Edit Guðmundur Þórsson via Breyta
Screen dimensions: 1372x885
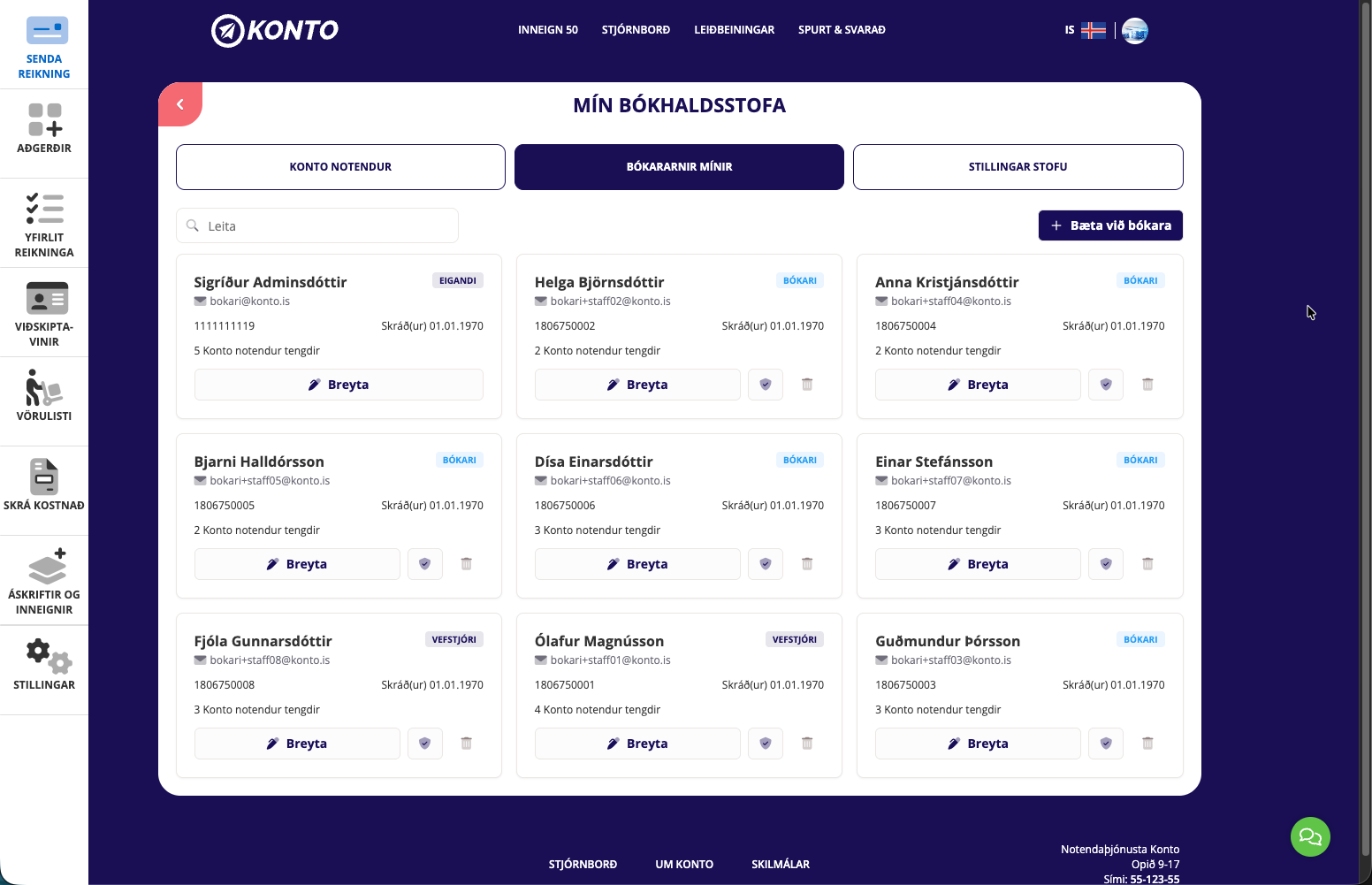click(978, 744)
